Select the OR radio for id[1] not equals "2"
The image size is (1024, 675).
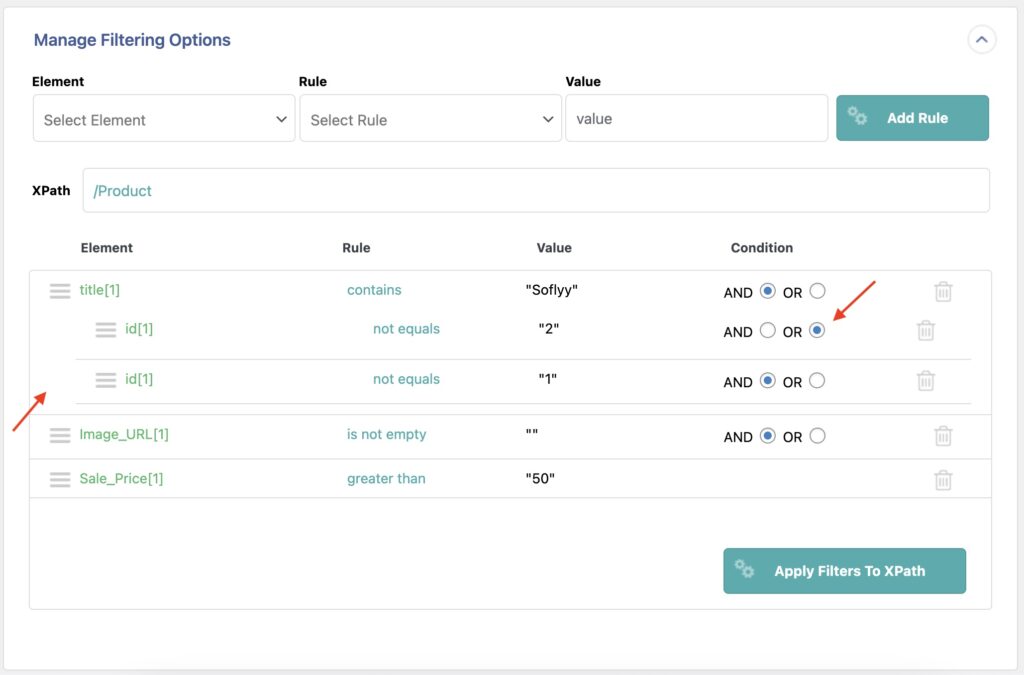pos(816,329)
